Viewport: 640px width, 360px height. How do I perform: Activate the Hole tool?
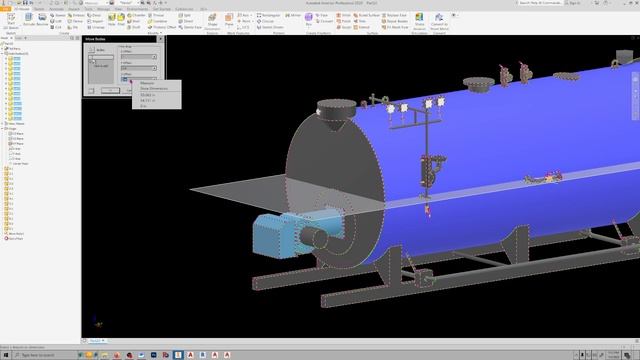tap(112, 20)
